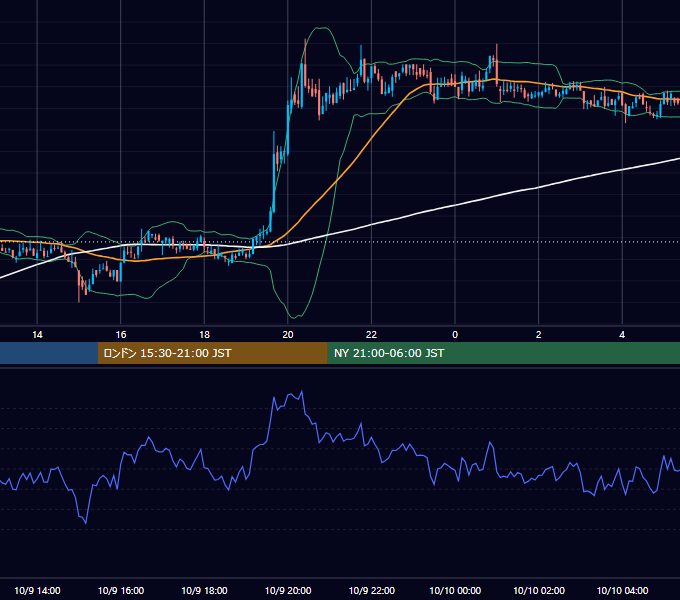Click the 18 hour axis label
680x600 pixels.
tap(204, 335)
